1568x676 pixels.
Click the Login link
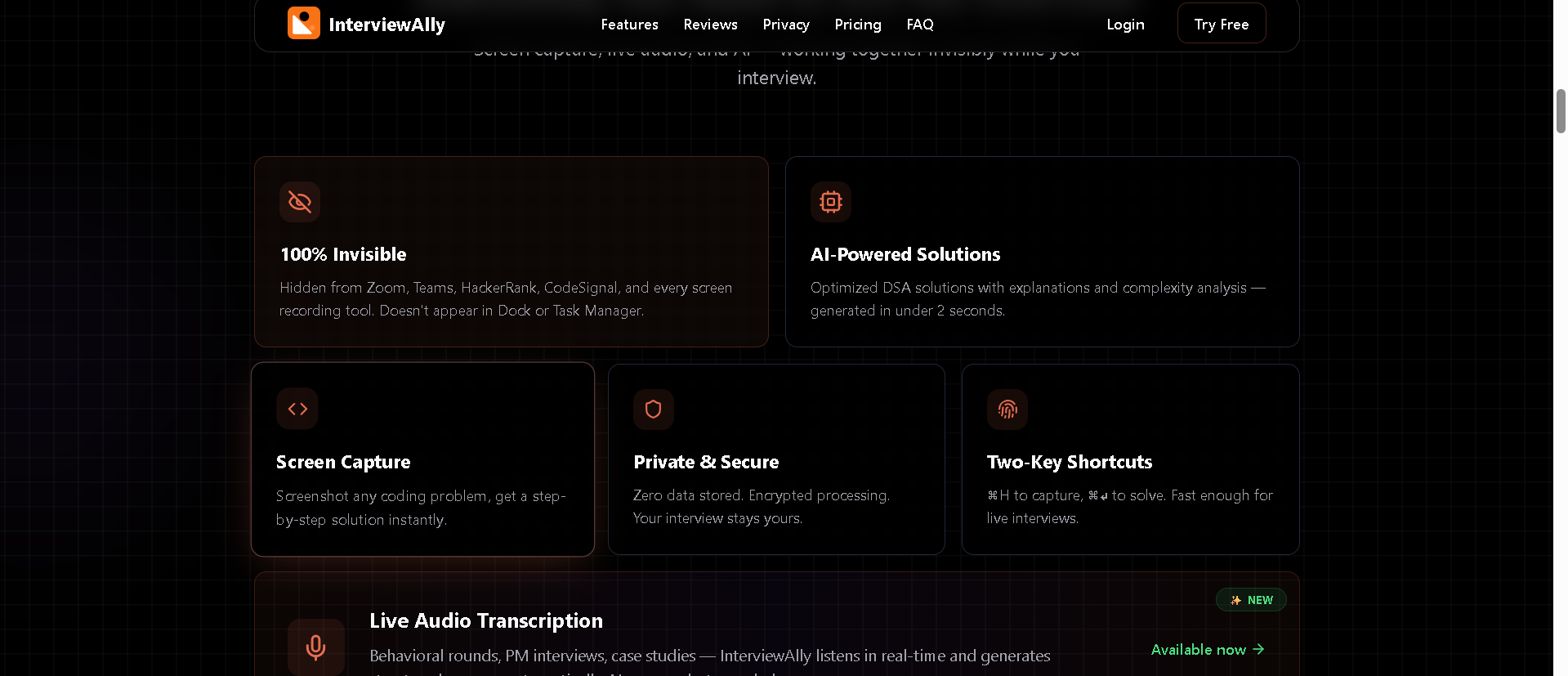[1125, 25]
